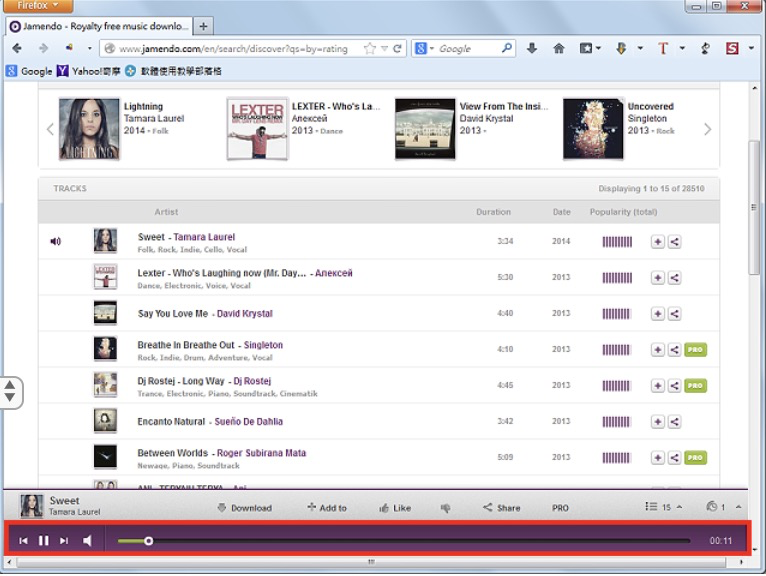Screen dimensions: 766x576
Task: Share Dj Rostej Long Way track
Action: point(675,385)
